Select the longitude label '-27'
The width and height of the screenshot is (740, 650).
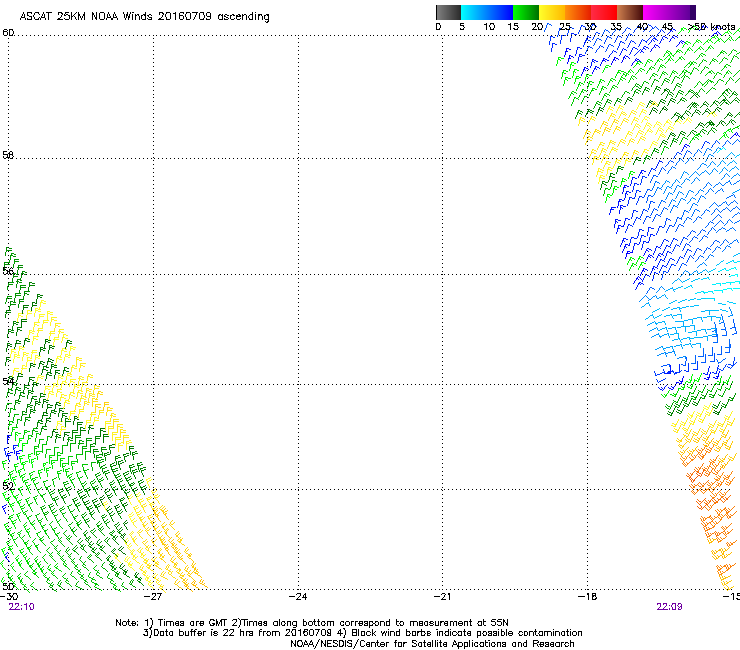(153, 597)
